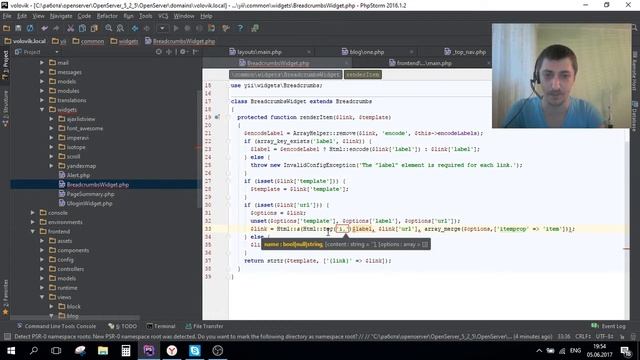Click the navigate Forward toolbar icon
This screenshot has width=640, height=360.
(x=147, y=28)
